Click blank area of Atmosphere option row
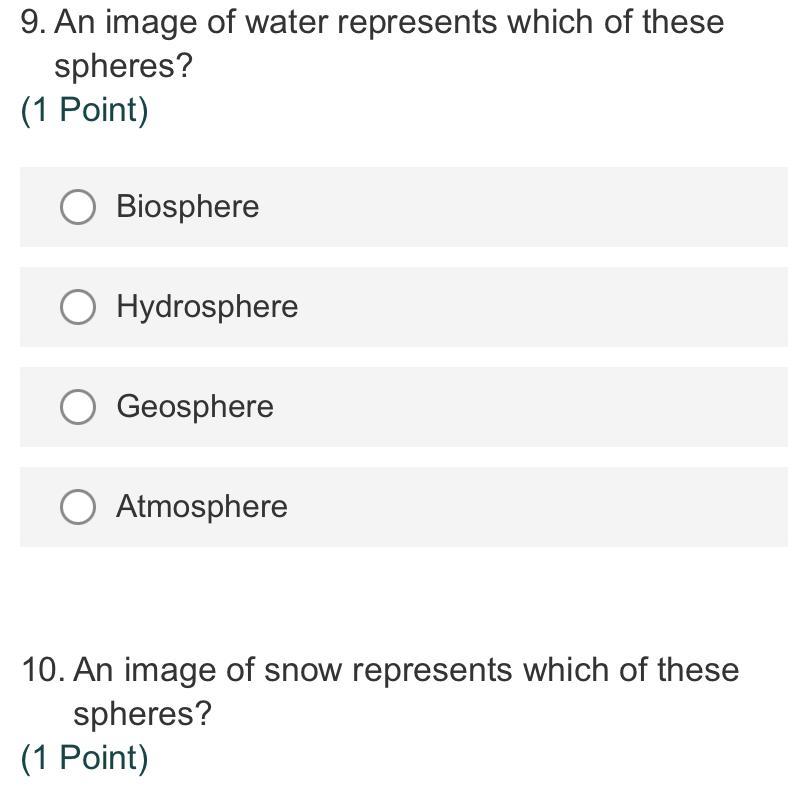Viewport: 796px width, 796px height. coord(533,507)
